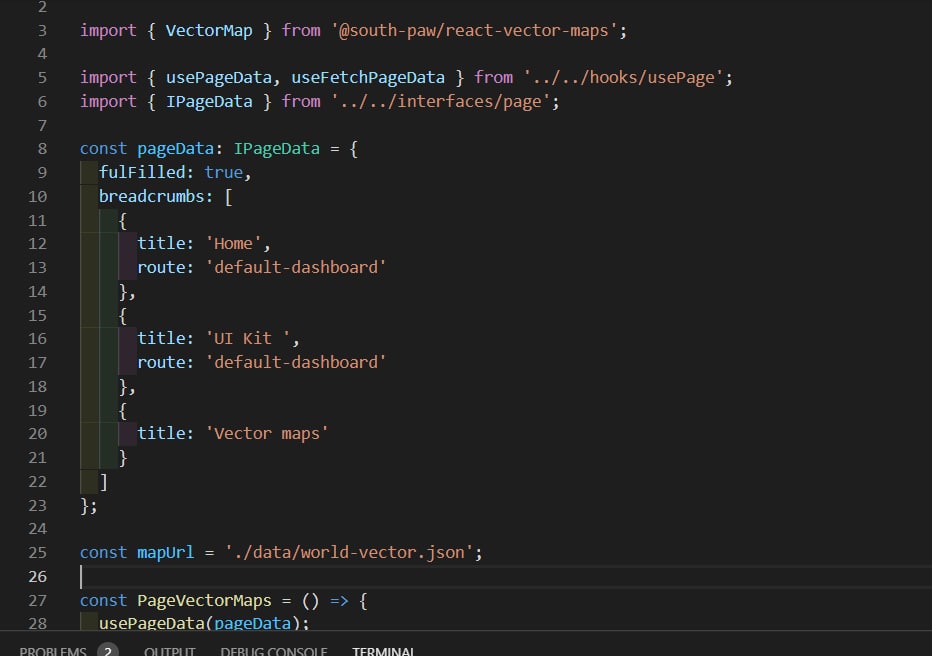Click './data/world-vector.json' string
Screen dimensions: 932x656
point(349,553)
